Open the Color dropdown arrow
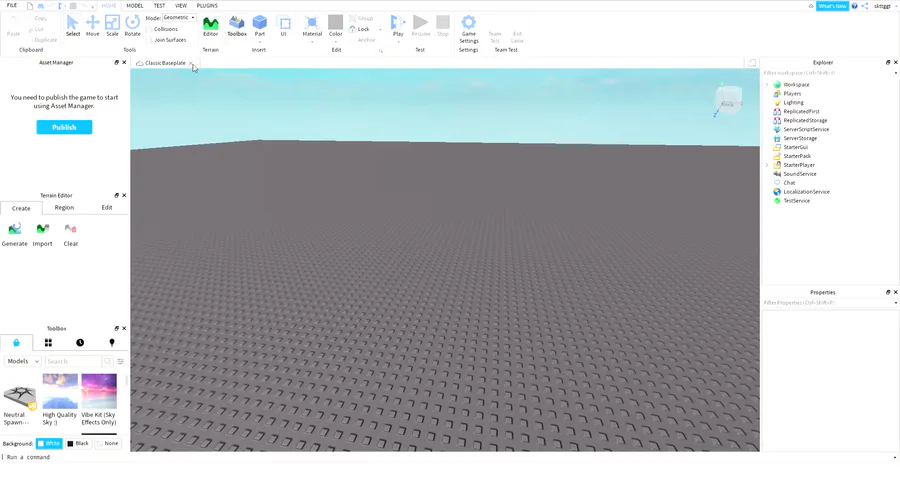The height and width of the screenshot is (478, 900). coord(336,41)
